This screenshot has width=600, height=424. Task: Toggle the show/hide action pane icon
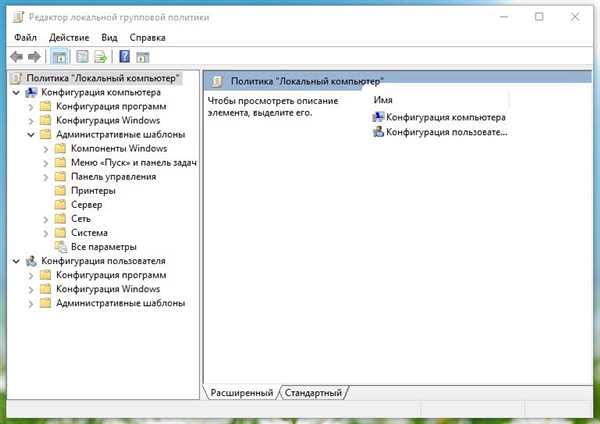pos(143,57)
